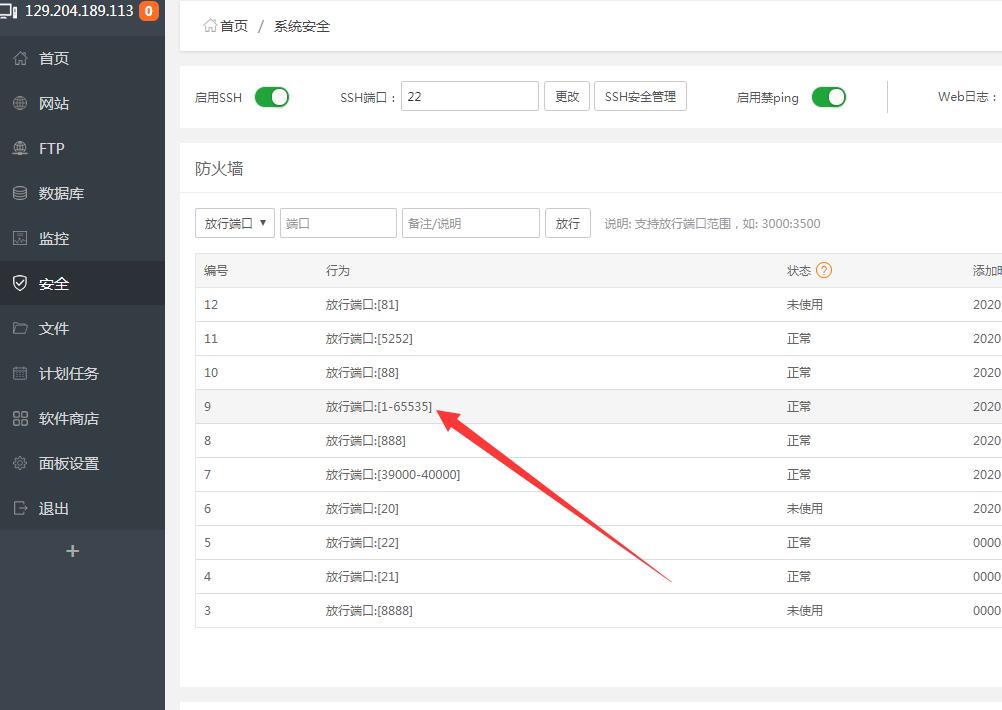
Task: Open 面板设置 in the sidebar
Action: click(68, 464)
